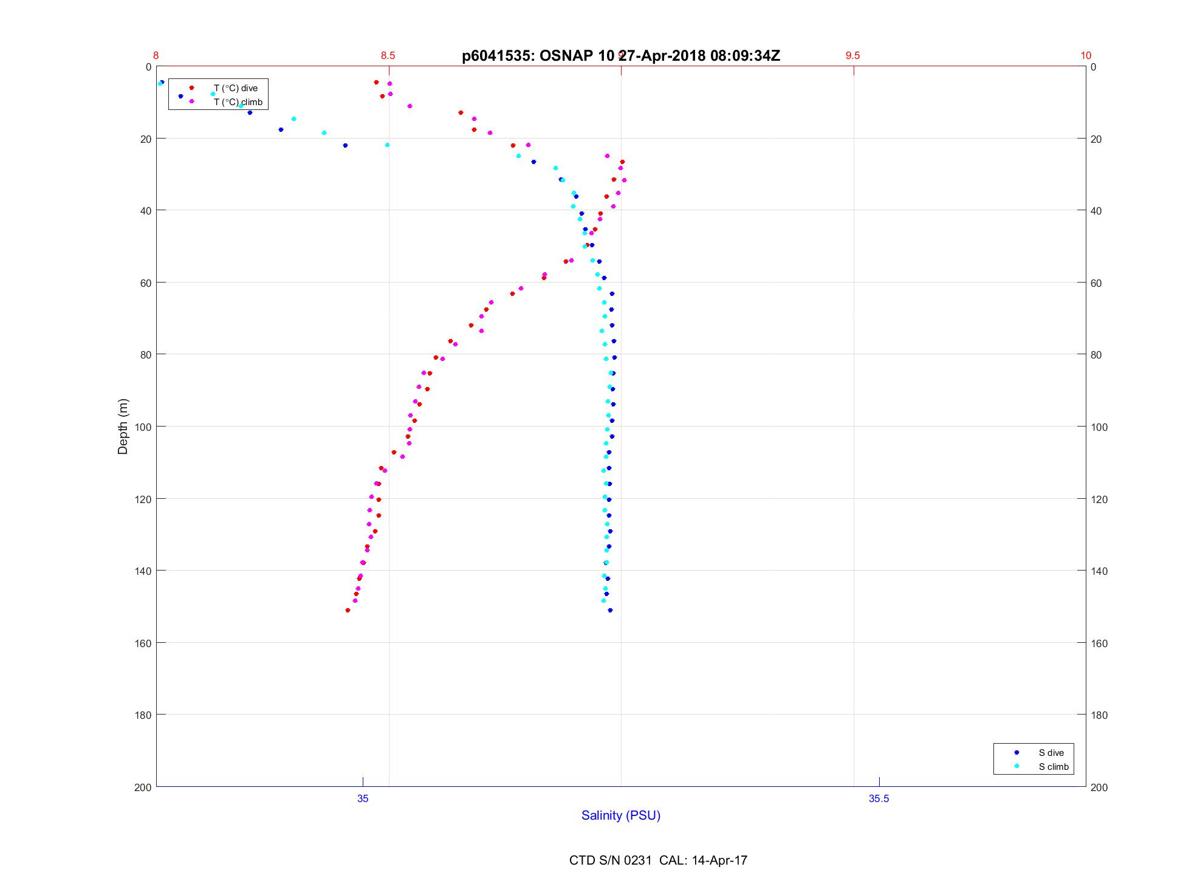Screen dimensions: 1200x885
Task: Click the red '8.5' temperature tick label
Action: [x=388, y=55]
